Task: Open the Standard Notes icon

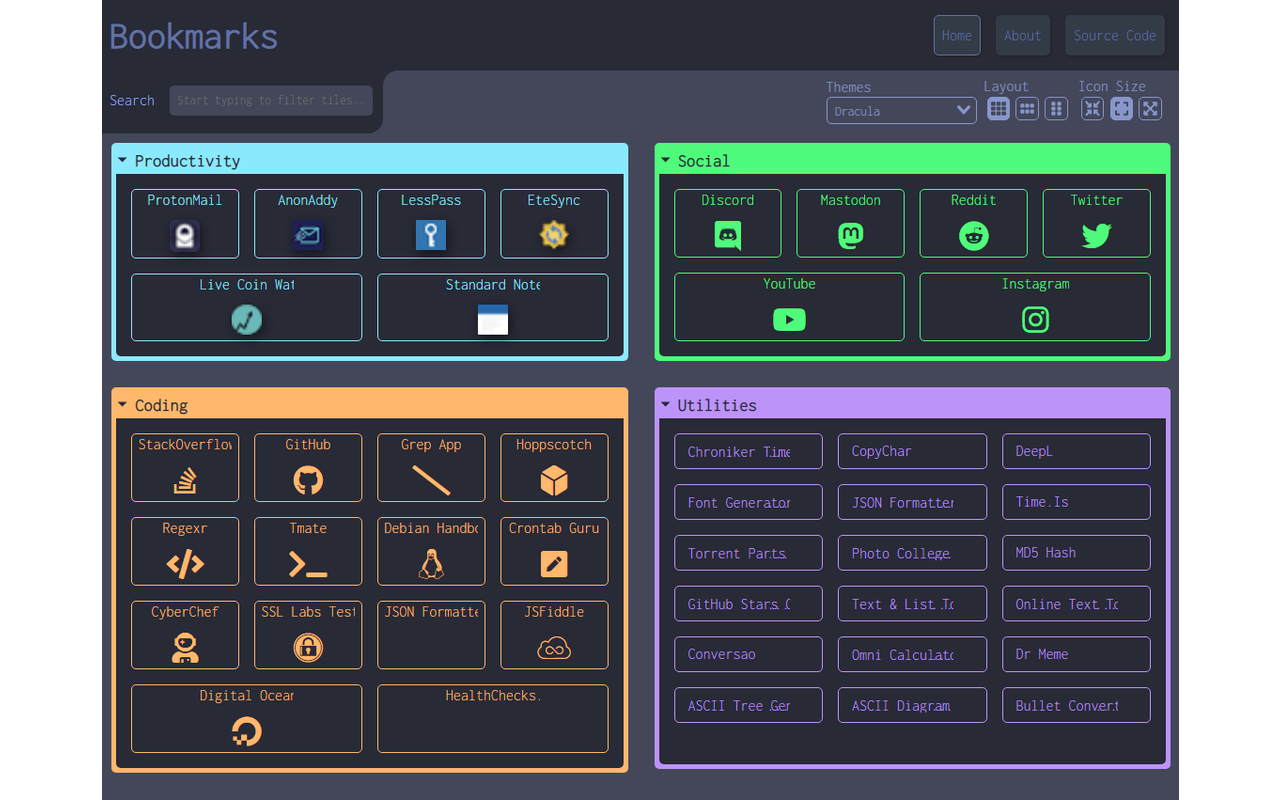Action: click(x=493, y=319)
